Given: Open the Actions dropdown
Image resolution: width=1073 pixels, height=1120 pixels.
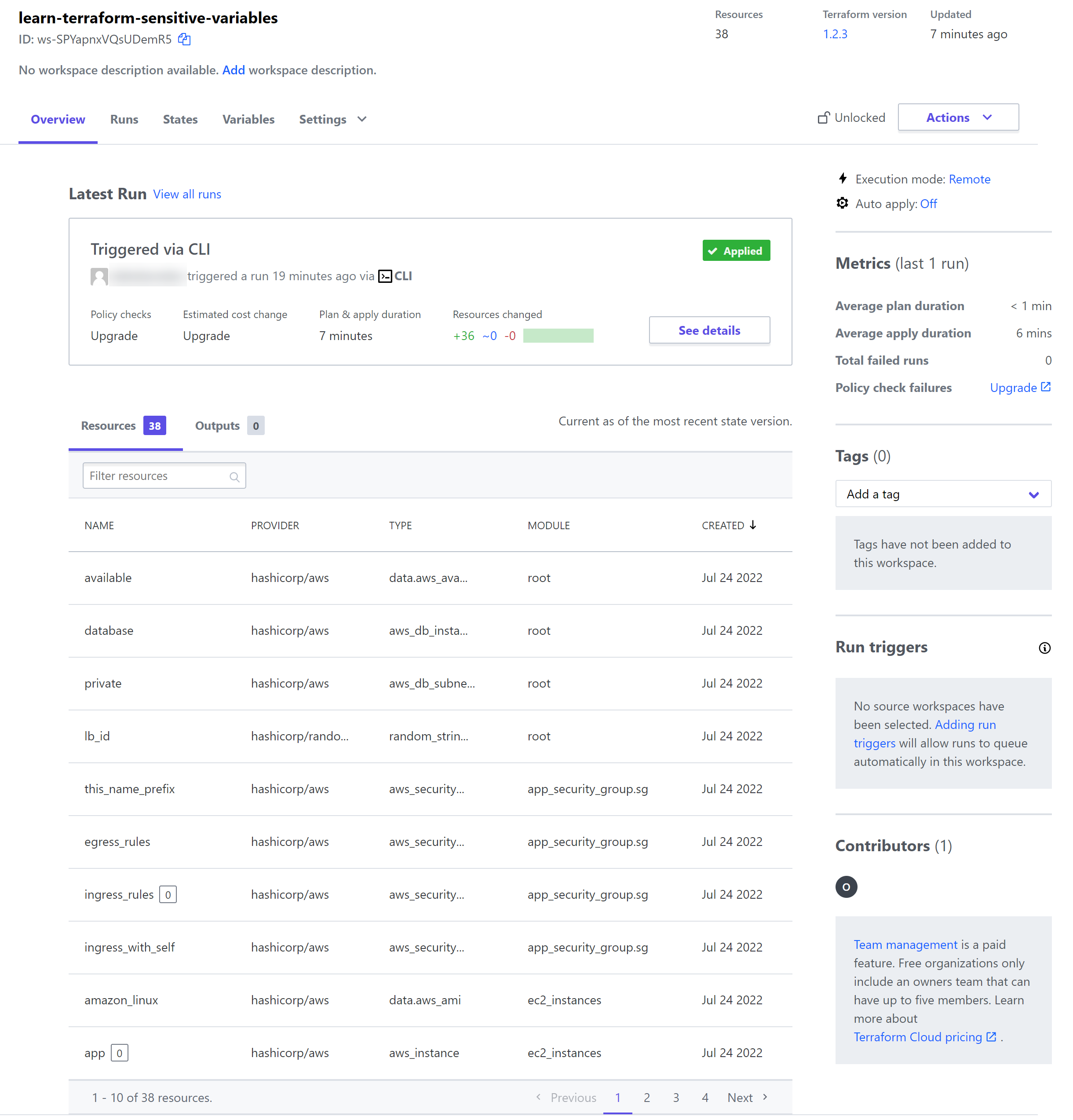Looking at the screenshot, I should [958, 117].
